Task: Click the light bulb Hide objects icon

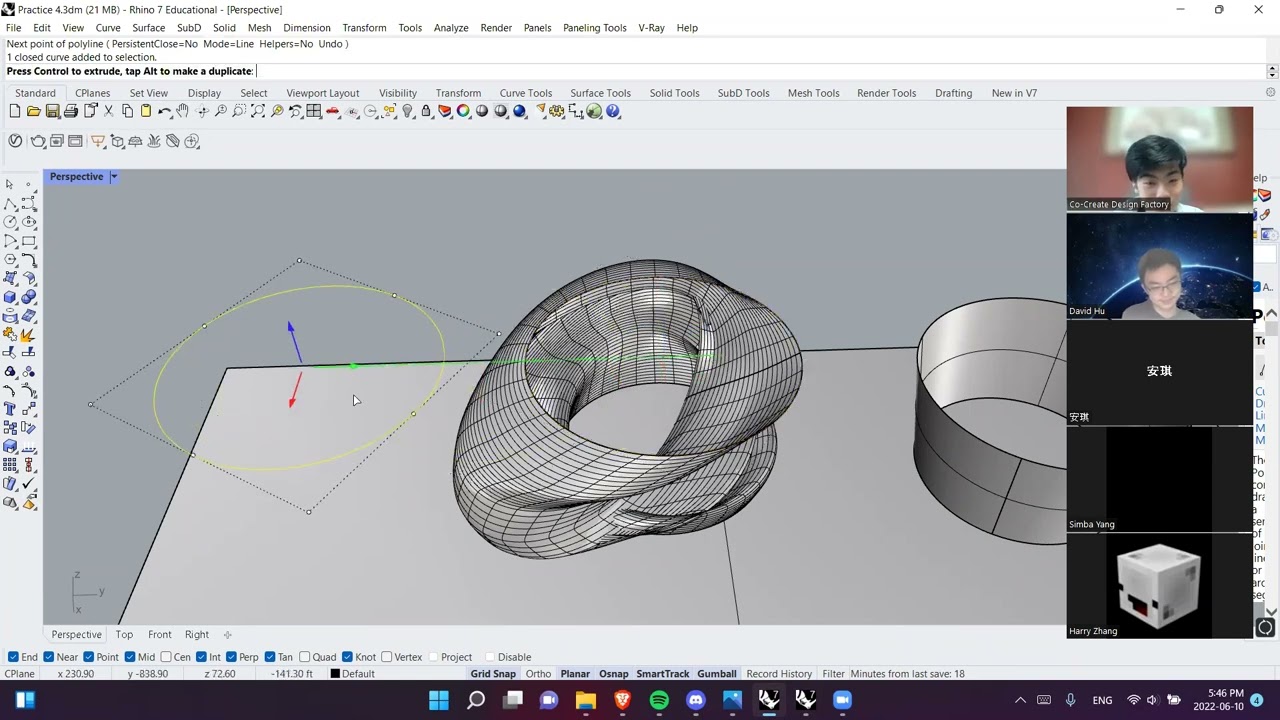Action: [x=407, y=111]
